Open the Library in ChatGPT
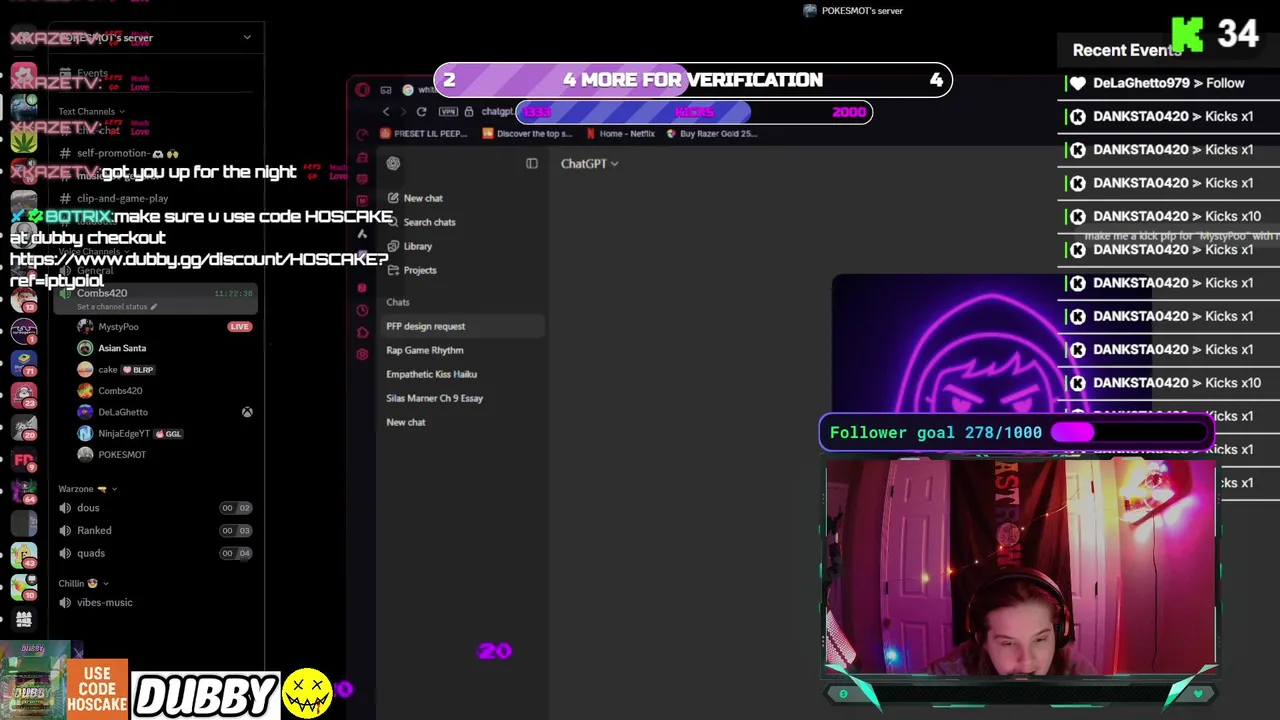Screen dimensions: 1280x720 (410, 246)
